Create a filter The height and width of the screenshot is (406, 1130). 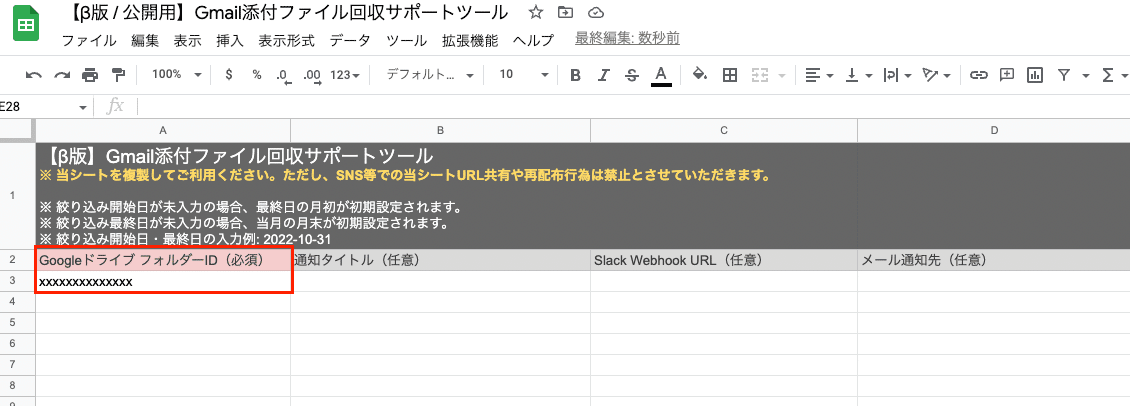[1064, 74]
